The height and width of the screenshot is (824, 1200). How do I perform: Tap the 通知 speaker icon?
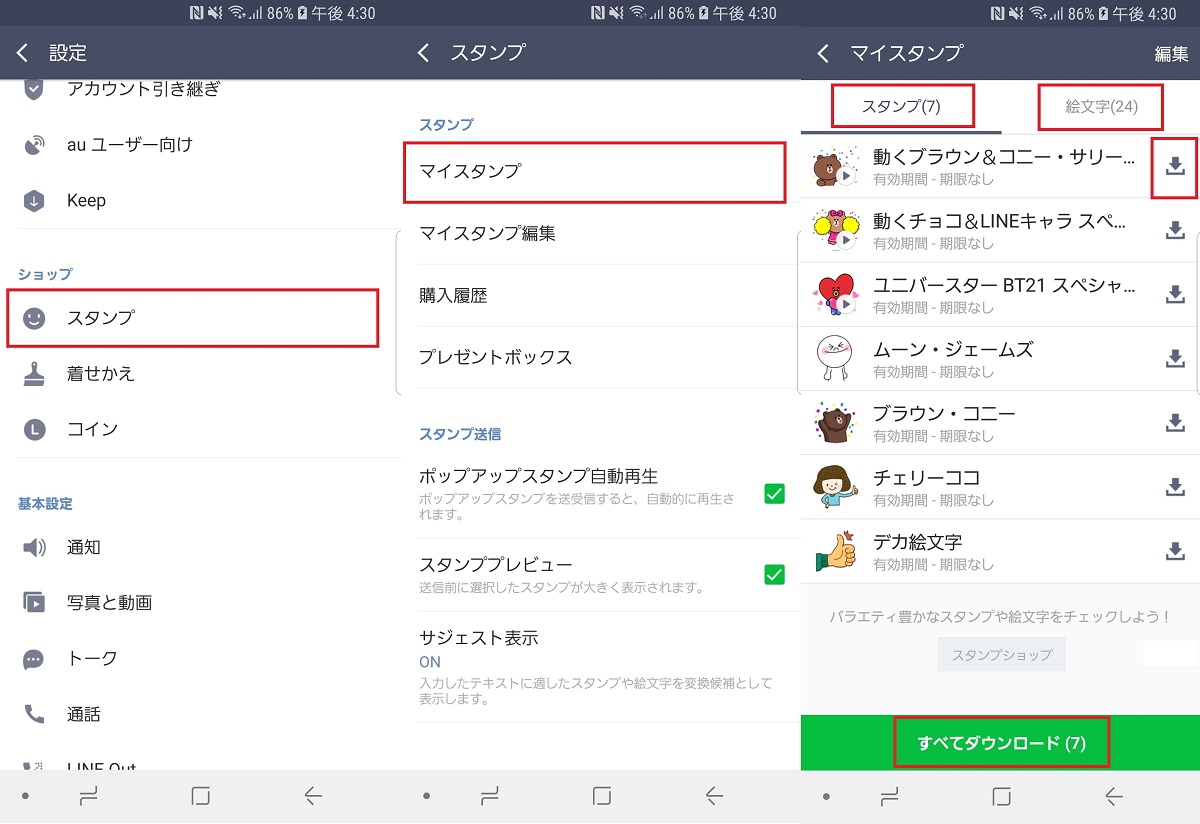pos(34,547)
